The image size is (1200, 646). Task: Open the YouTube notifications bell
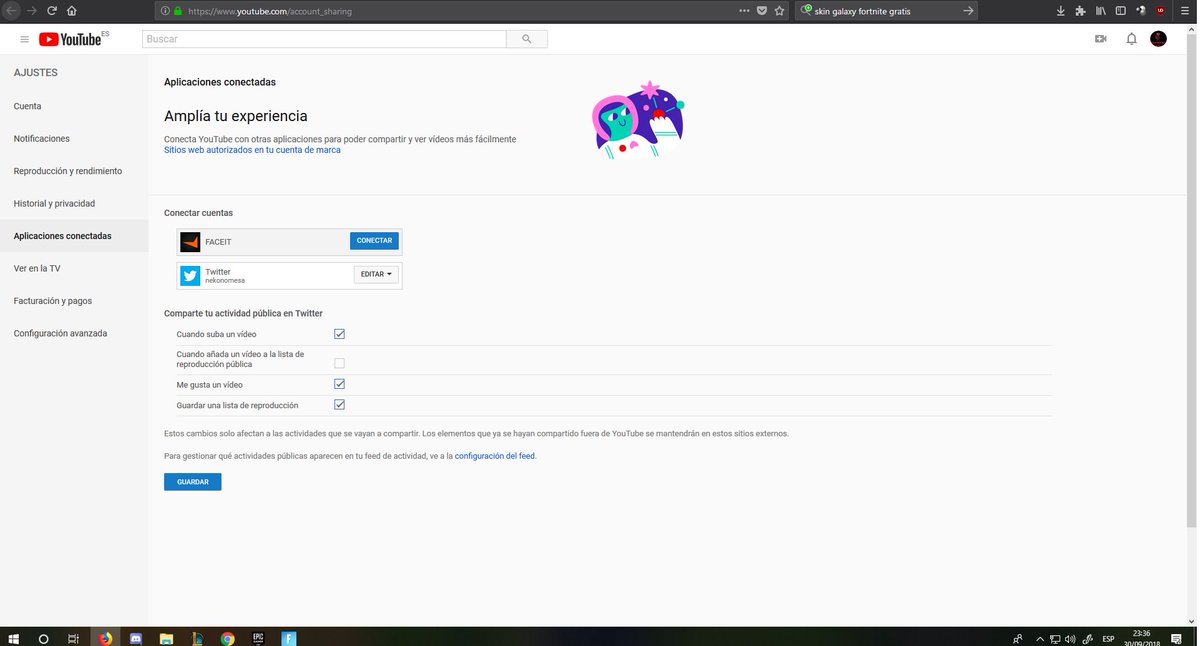pos(1131,39)
